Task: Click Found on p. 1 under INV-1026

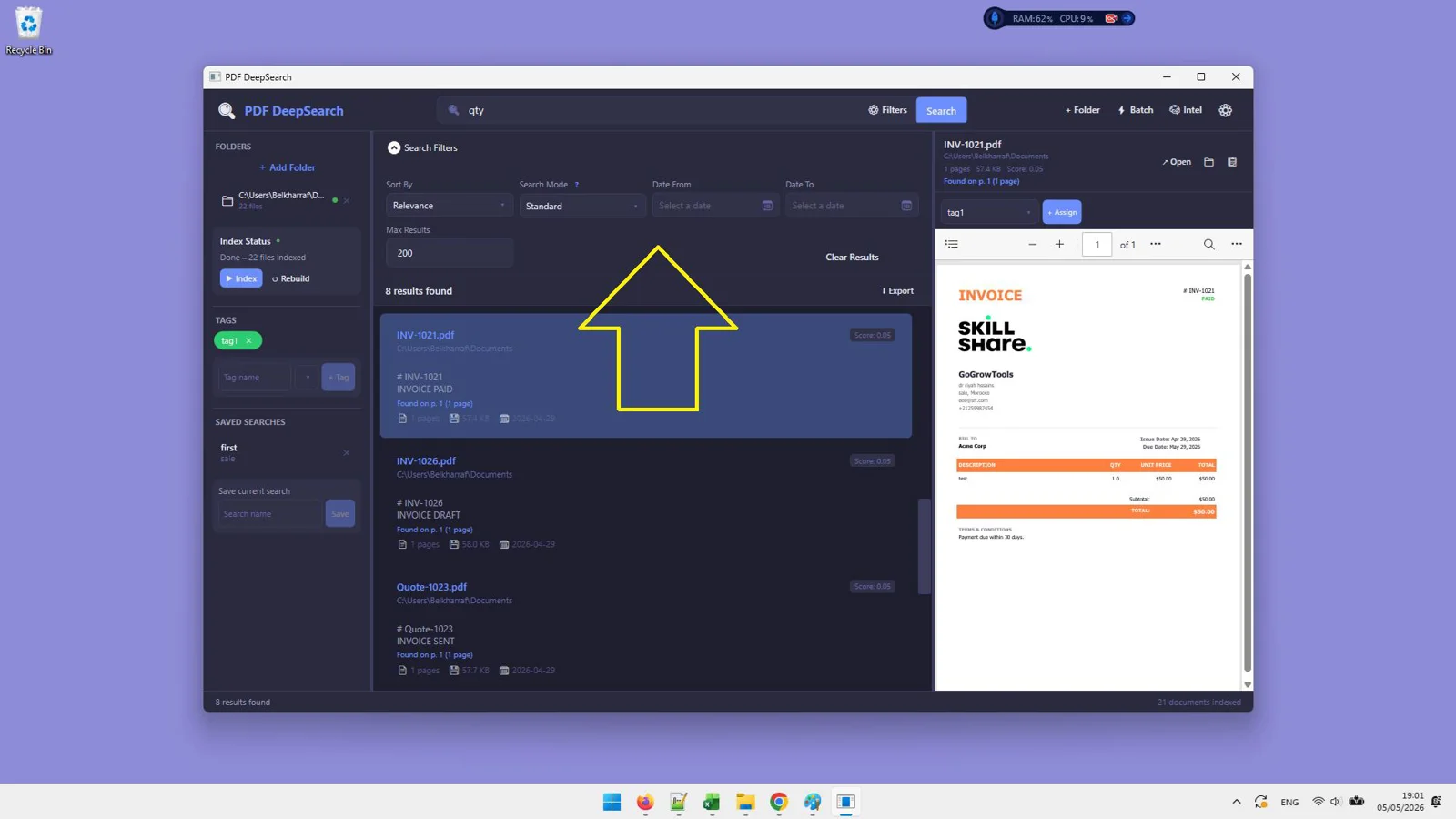Action: click(x=434, y=530)
